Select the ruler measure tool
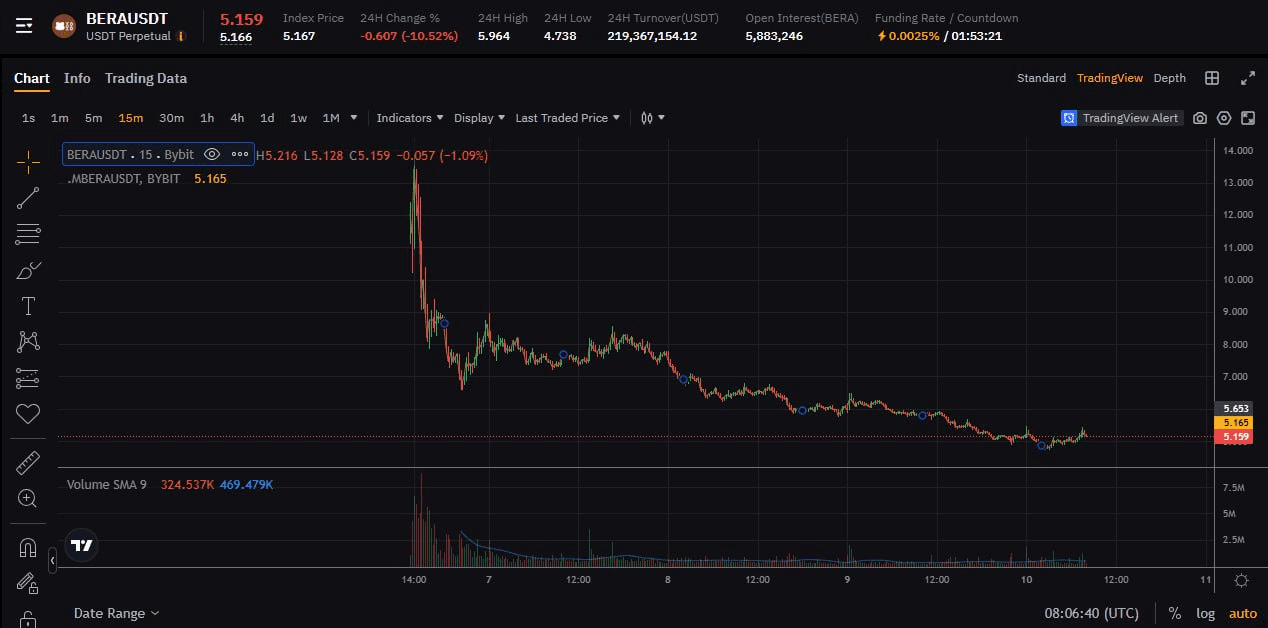 coord(28,462)
